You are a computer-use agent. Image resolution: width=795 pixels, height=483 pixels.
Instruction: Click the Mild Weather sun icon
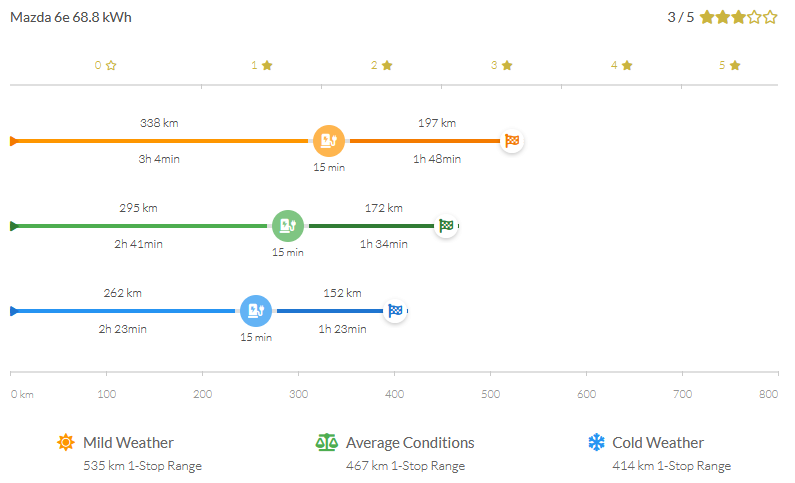pyautogui.click(x=66, y=442)
